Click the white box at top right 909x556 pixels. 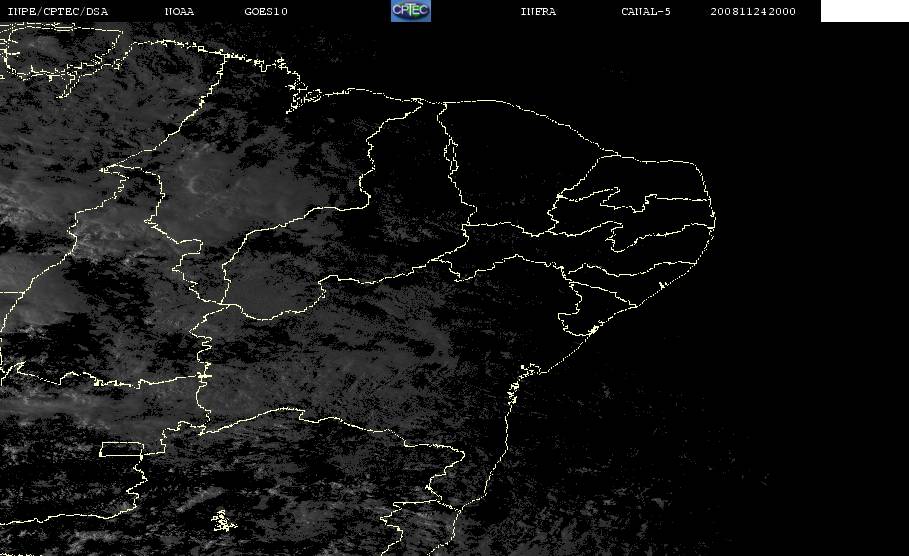[x=865, y=11]
